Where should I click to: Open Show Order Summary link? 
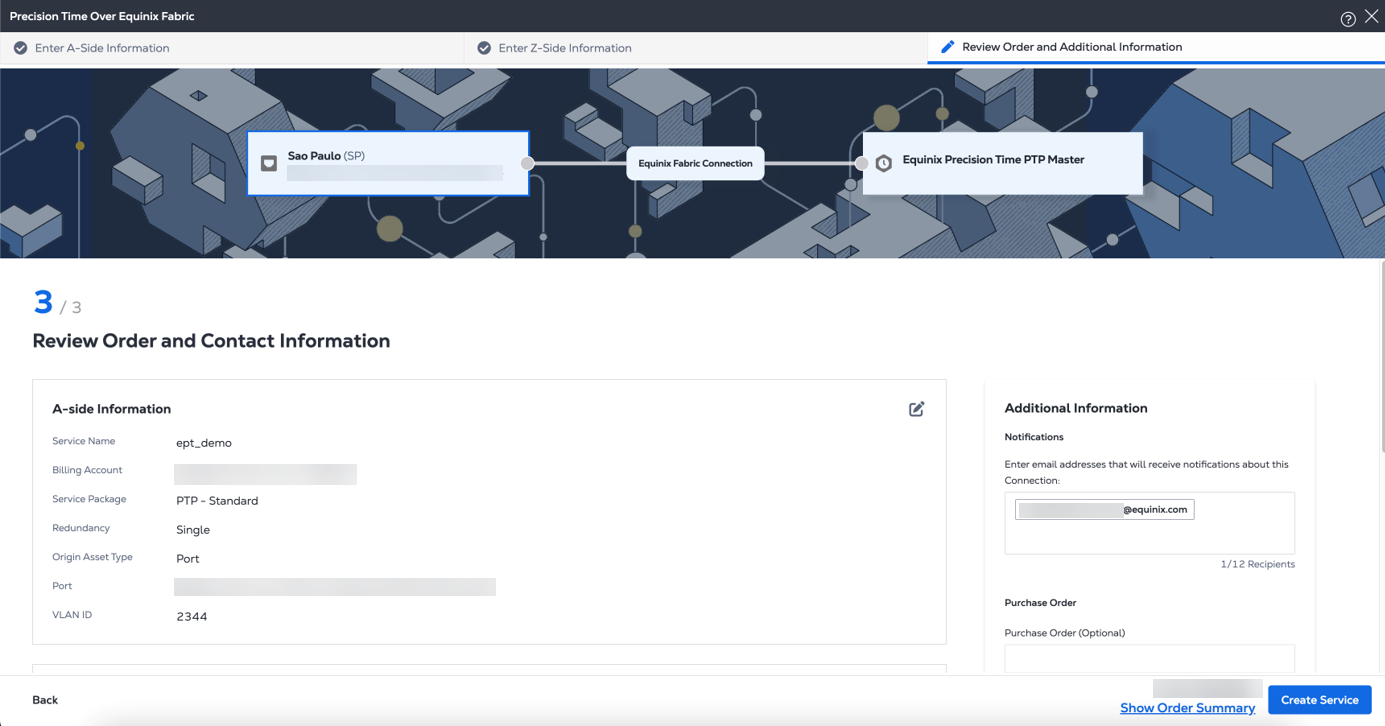1187,708
